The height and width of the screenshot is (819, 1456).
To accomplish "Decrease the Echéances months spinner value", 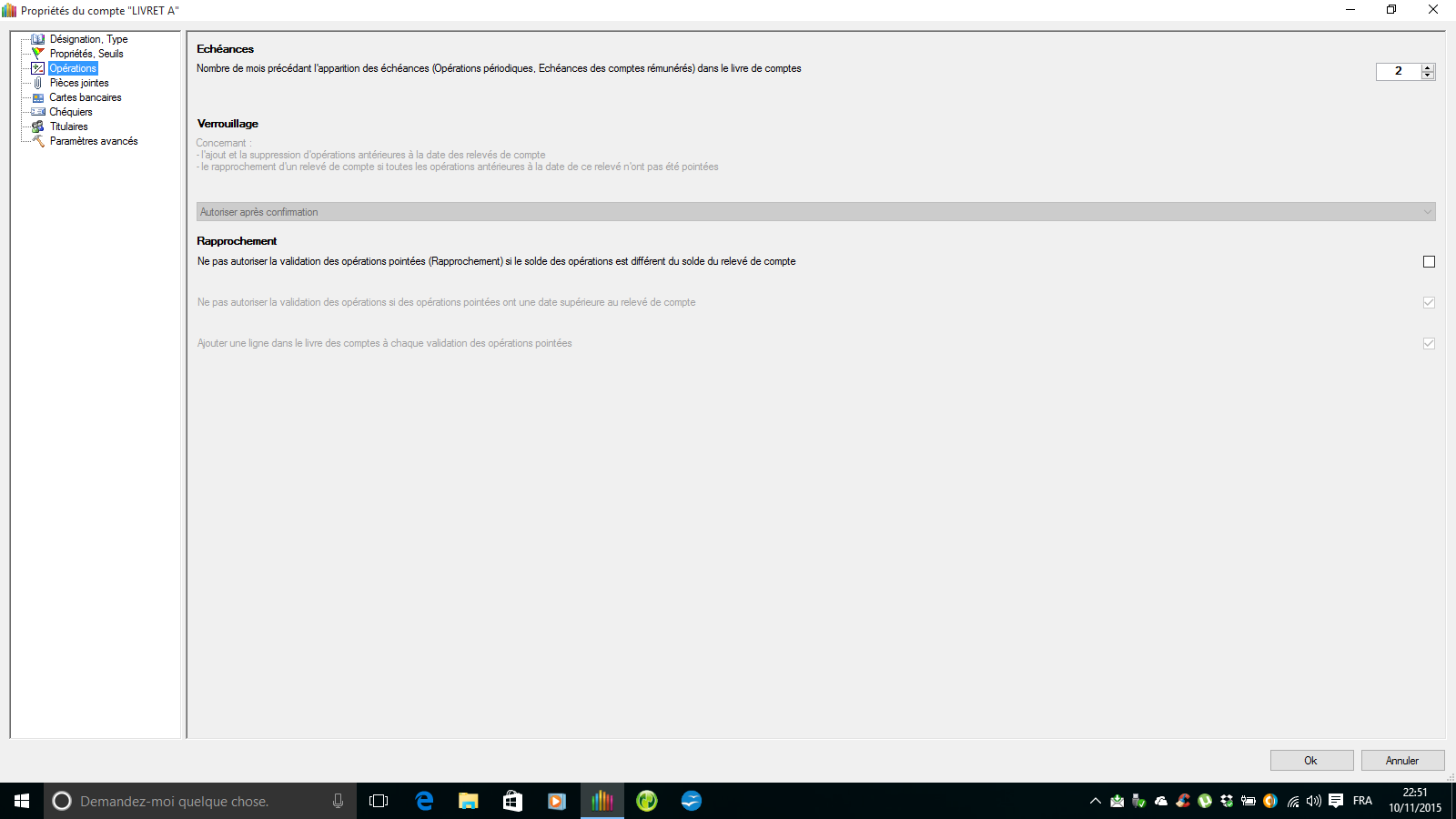I will tap(1428, 76).
